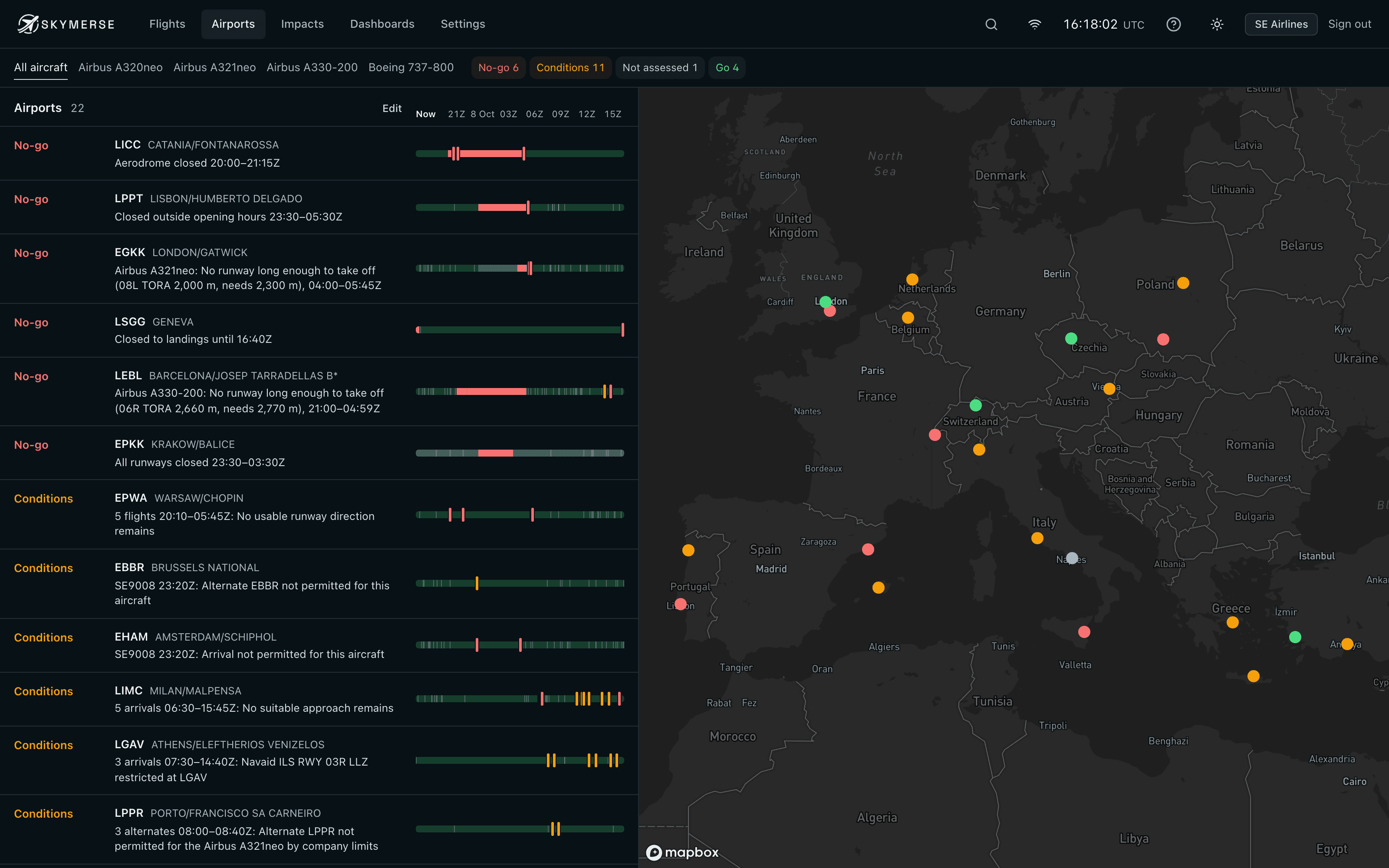This screenshot has width=1389, height=868.
Task: Click the LIMC Milan Malpensa timeline bar
Action: pyautogui.click(x=520, y=699)
